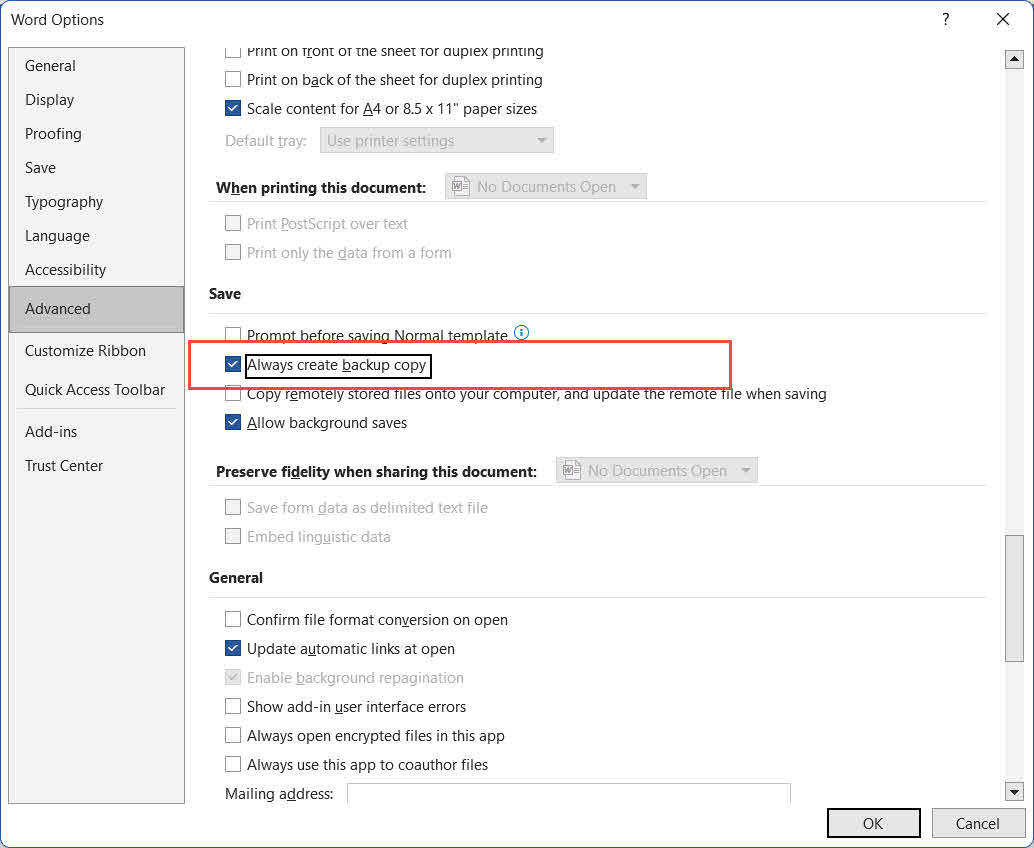
Task: Uncheck Always create backup copy
Action: click(233, 365)
